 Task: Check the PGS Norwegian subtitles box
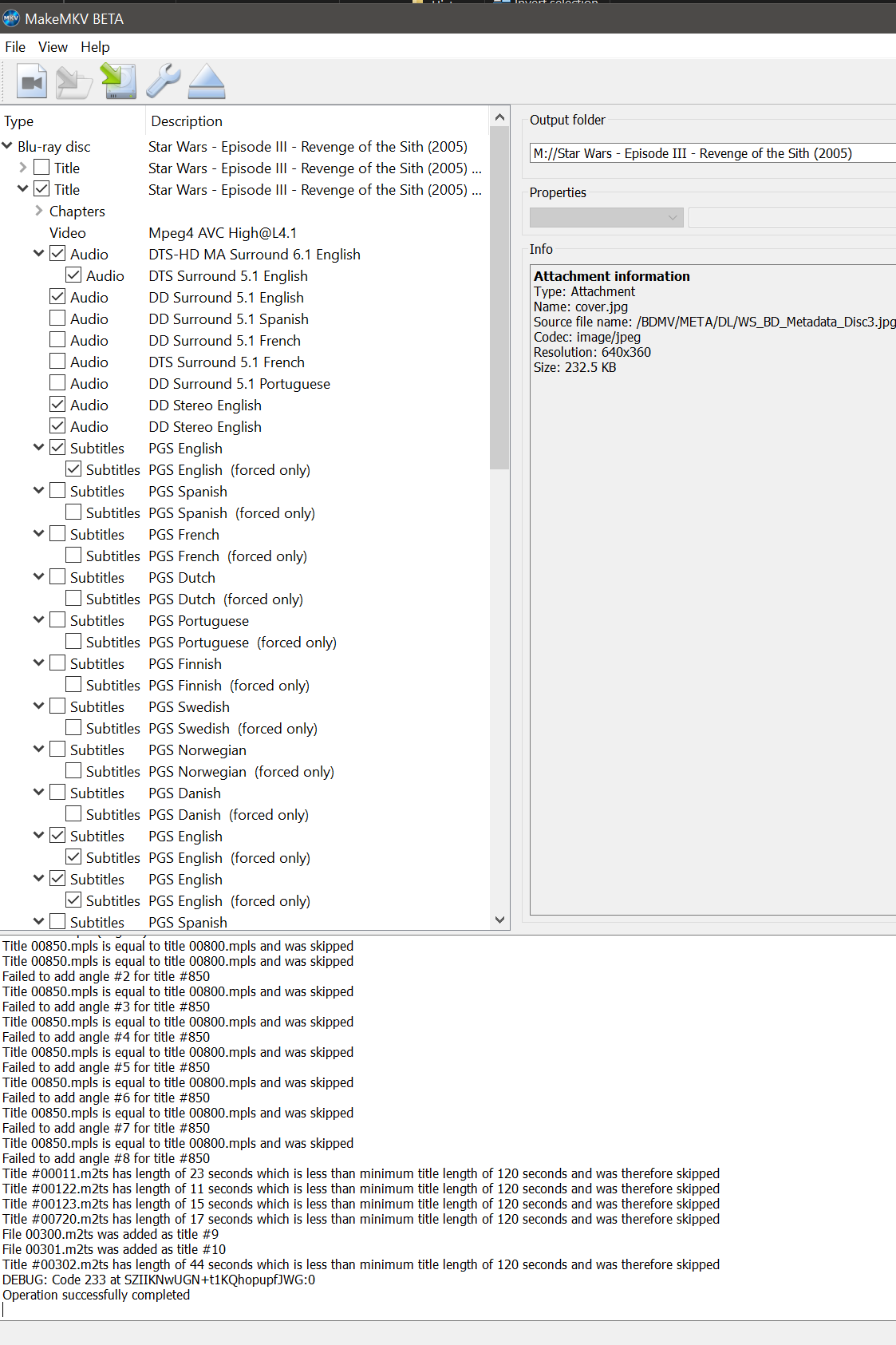[57, 750]
